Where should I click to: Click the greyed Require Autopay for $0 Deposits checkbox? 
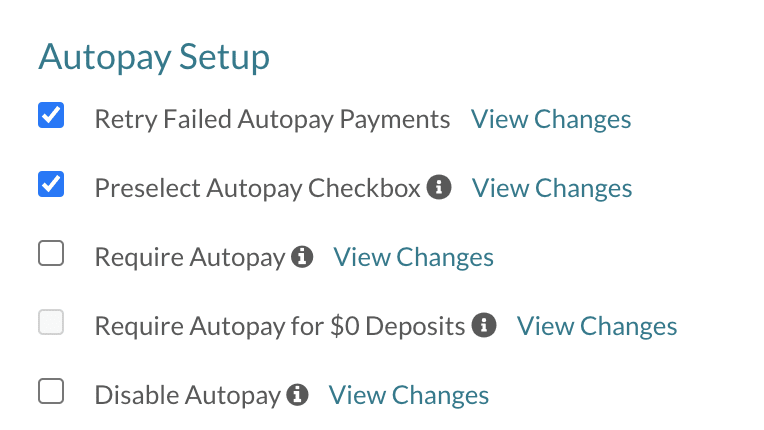click(51, 322)
